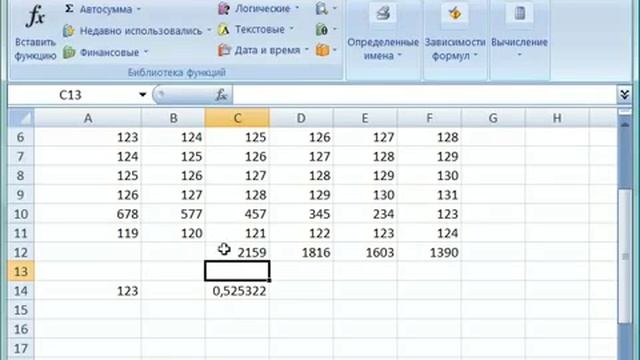Expand the Logical functions dropdown arrow
The height and width of the screenshot is (360, 640).
pos(297,9)
